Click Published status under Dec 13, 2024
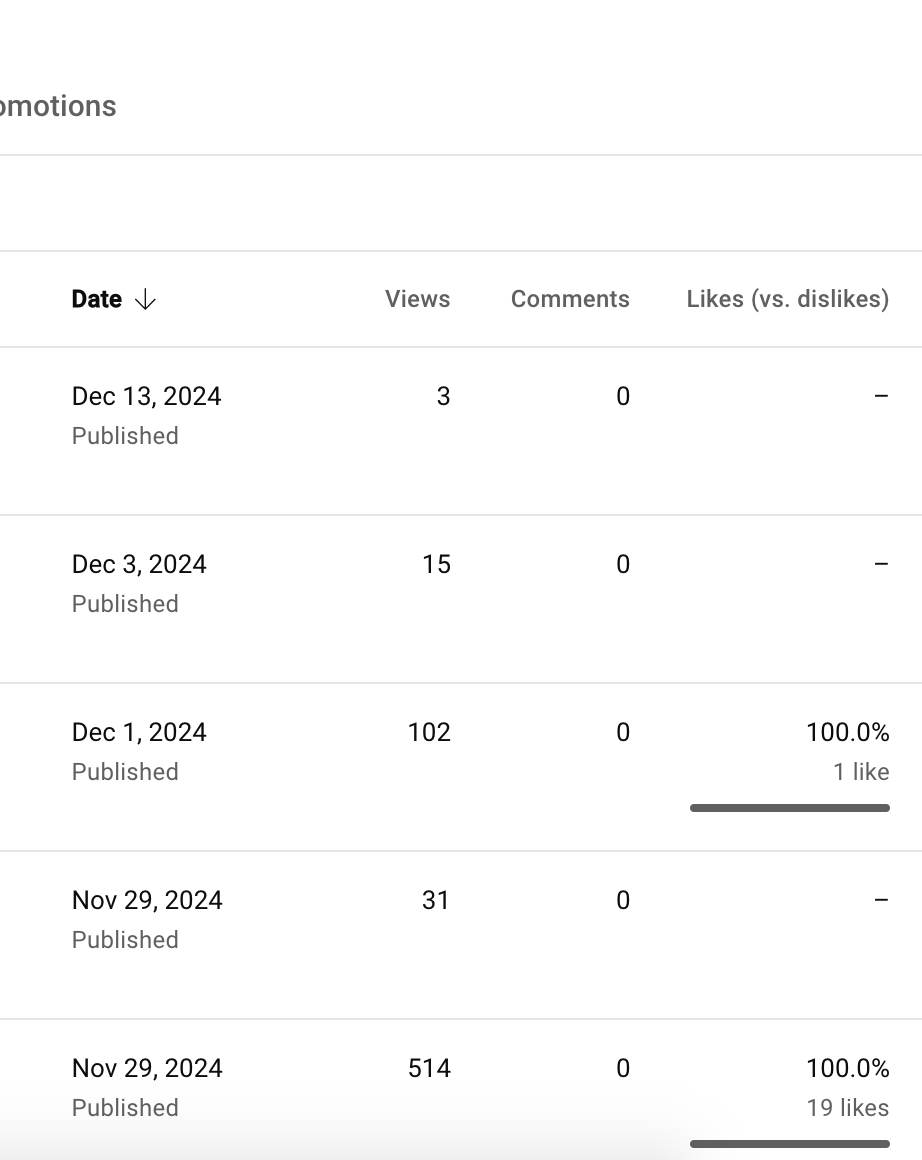This screenshot has width=922, height=1160. [125, 436]
